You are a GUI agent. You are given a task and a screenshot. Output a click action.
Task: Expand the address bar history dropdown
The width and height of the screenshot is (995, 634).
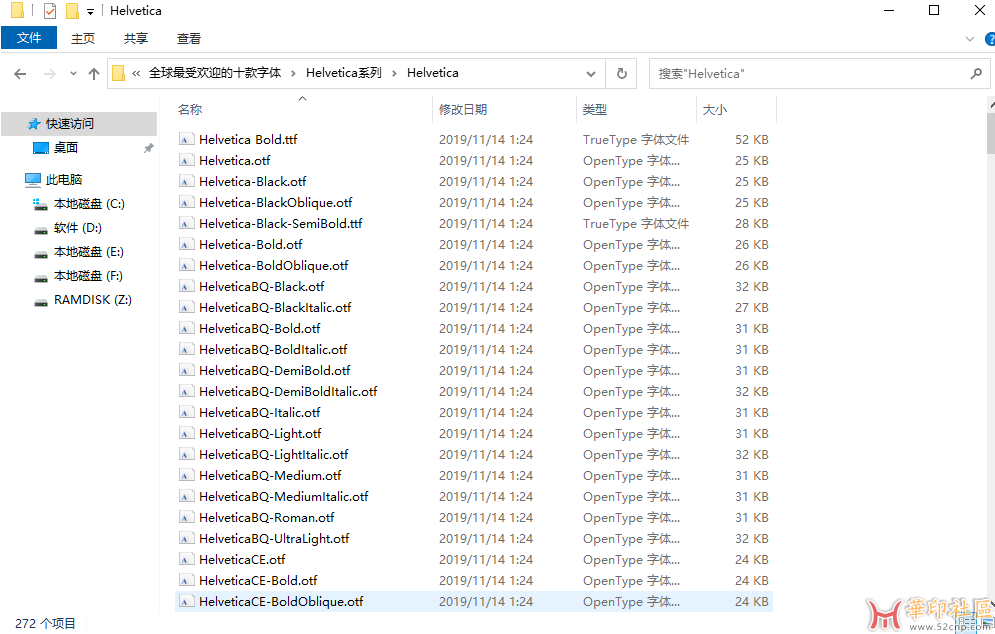click(591, 74)
